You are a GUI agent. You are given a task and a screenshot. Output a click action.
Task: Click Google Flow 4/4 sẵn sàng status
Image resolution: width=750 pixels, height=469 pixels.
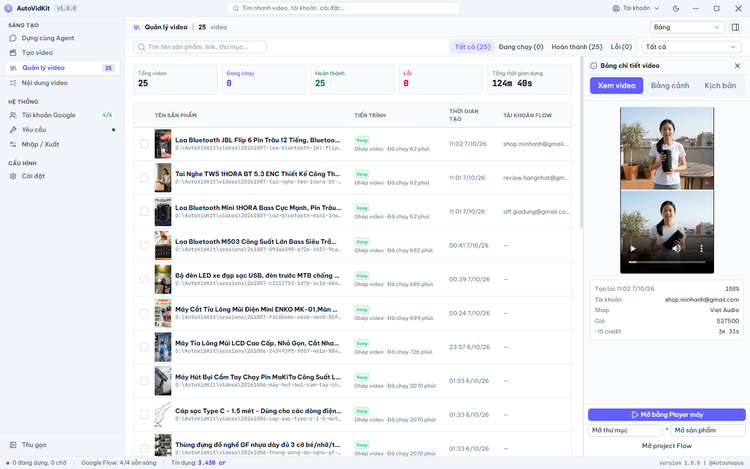(x=119, y=463)
